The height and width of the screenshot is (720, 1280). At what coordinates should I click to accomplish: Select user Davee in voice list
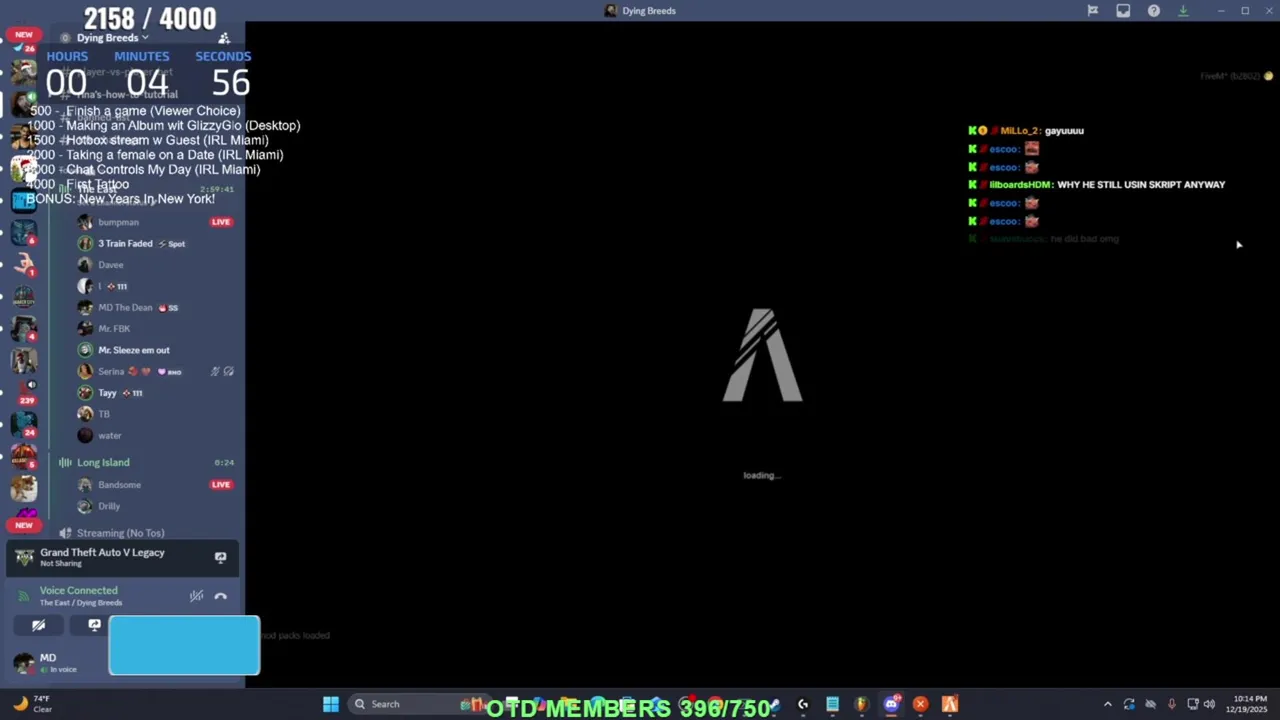point(110,265)
